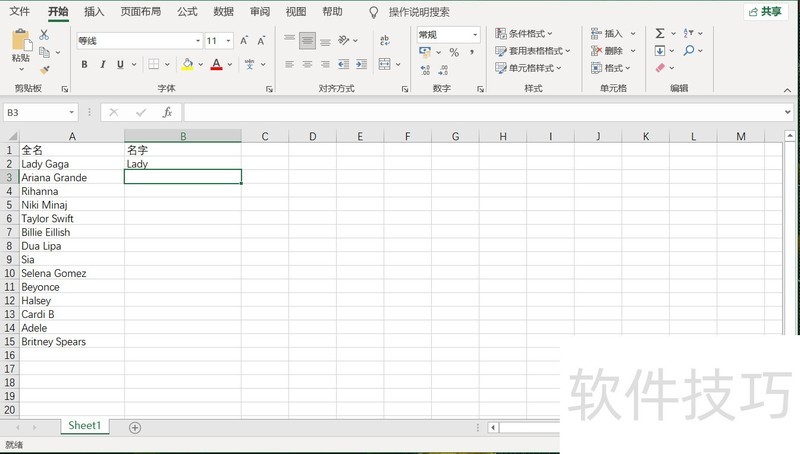800x454 pixels.
Task: Decrease font size with small A
Action: pos(261,41)
